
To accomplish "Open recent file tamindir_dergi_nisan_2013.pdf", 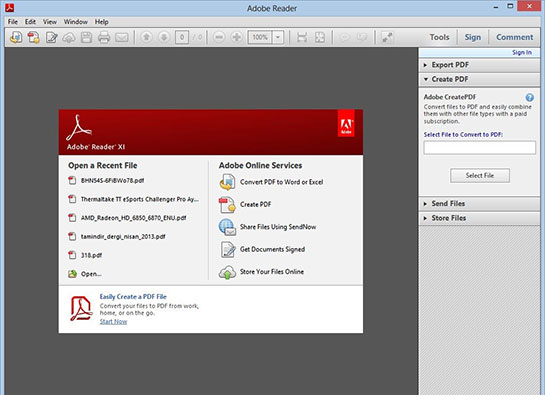I will (x=123, y=237).
